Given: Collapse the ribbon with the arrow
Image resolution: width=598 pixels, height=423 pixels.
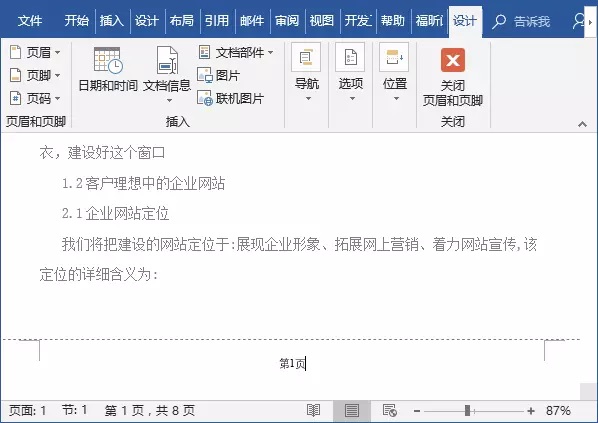Looking at the screenshot, I should (582, 124).
